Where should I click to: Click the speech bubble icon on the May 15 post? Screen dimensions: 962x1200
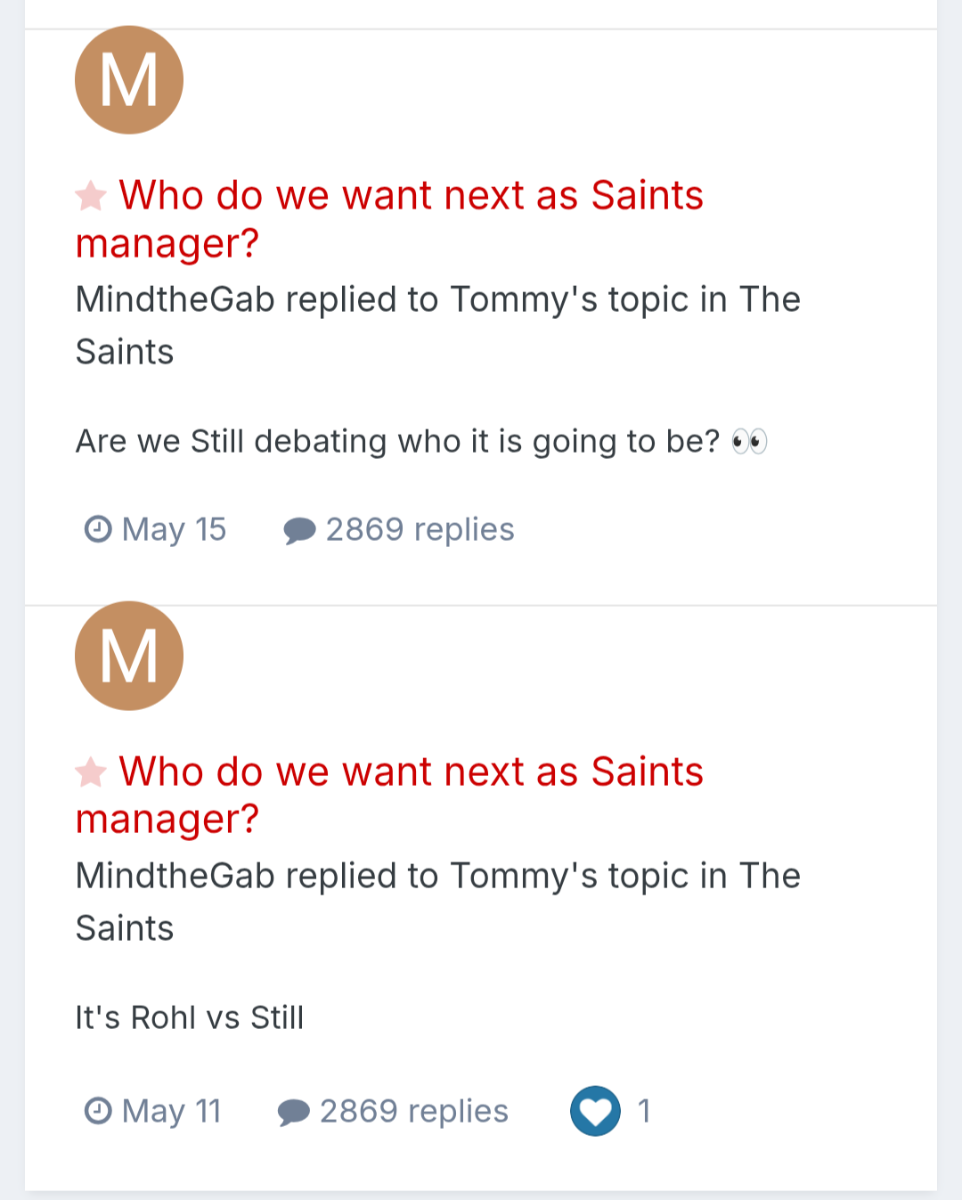click(300, 530)
